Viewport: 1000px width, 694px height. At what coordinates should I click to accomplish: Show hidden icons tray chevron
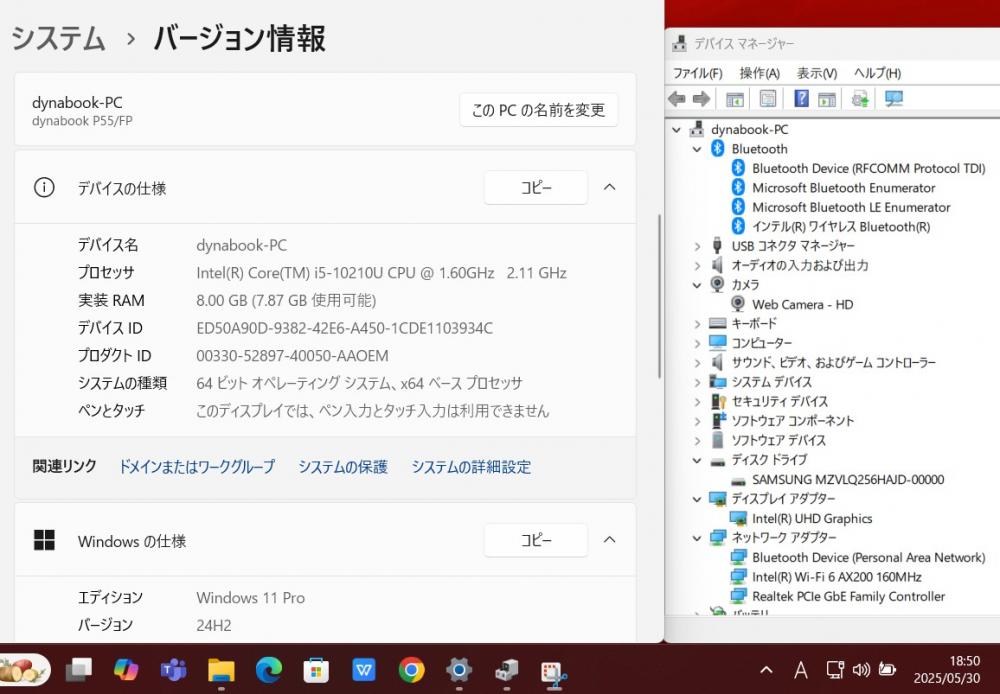point(767,670)
